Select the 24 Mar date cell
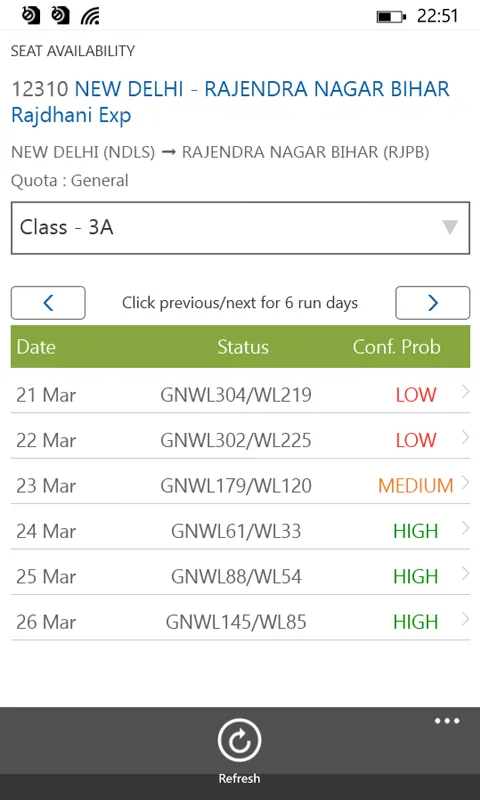This screenshot has width=480, height=800. pyautogui.click(x=46, y=531)
